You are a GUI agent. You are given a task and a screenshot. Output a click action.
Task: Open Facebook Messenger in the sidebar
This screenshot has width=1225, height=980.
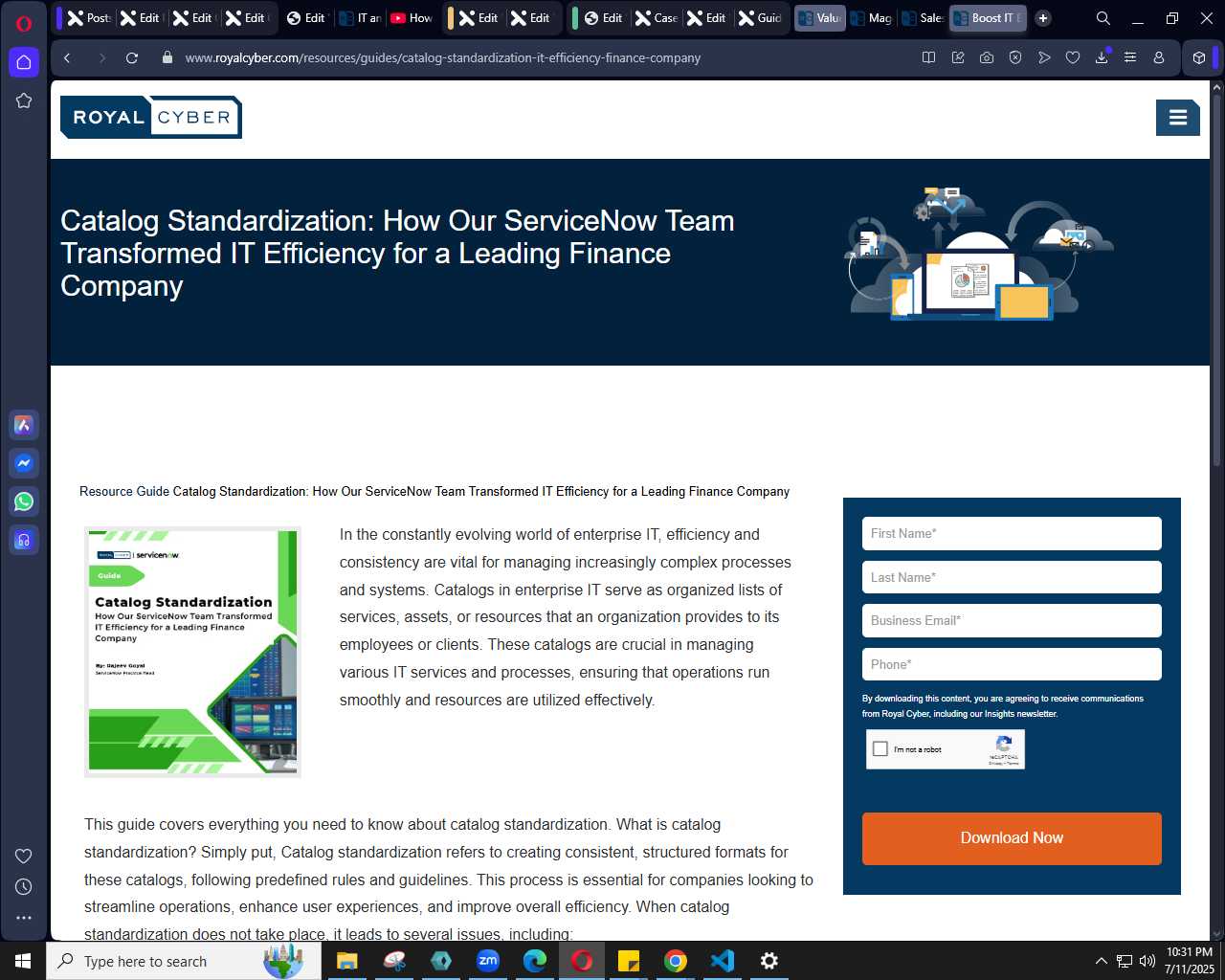tap(24, 463)
